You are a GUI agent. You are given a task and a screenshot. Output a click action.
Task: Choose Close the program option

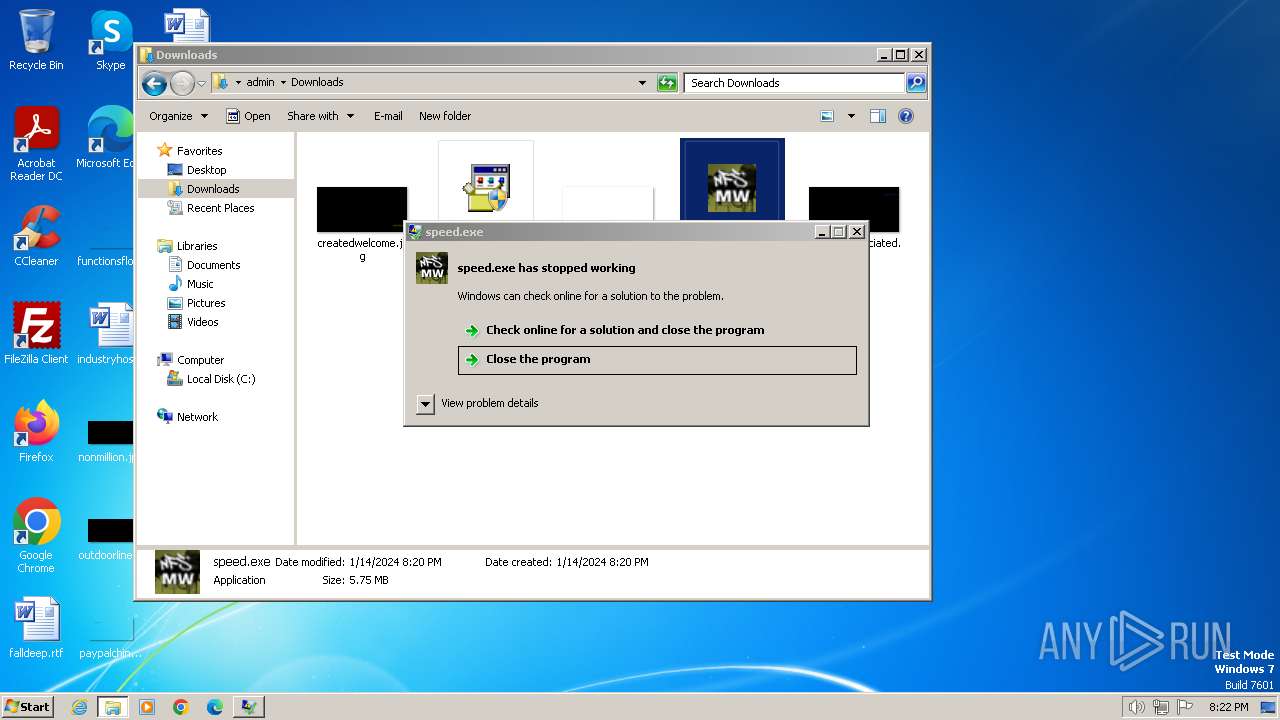click(657, 360)
